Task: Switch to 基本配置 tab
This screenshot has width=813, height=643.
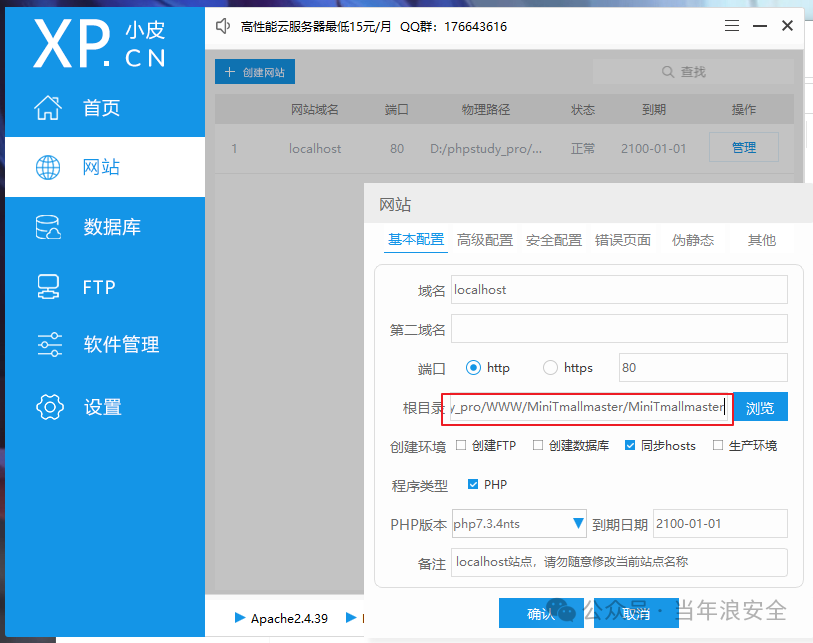Action: [x=416, y=240]
